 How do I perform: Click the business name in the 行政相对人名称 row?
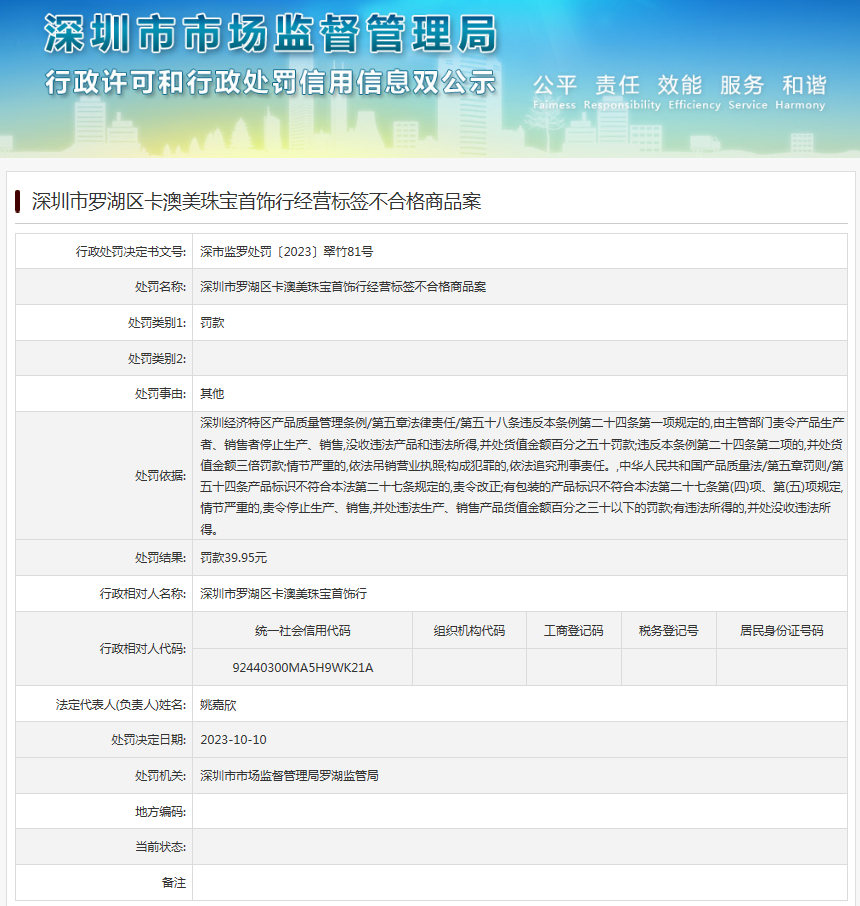(x=283, y=594)
